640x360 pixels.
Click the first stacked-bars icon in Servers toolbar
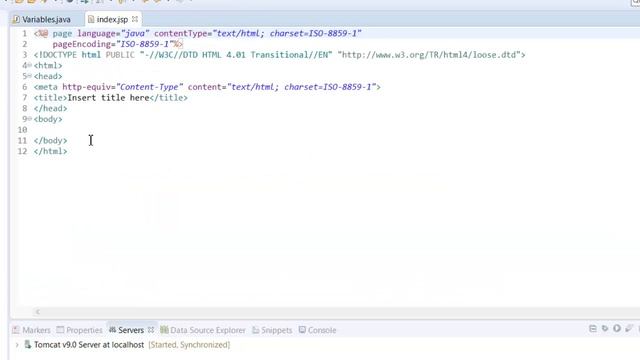pos(593,329)
